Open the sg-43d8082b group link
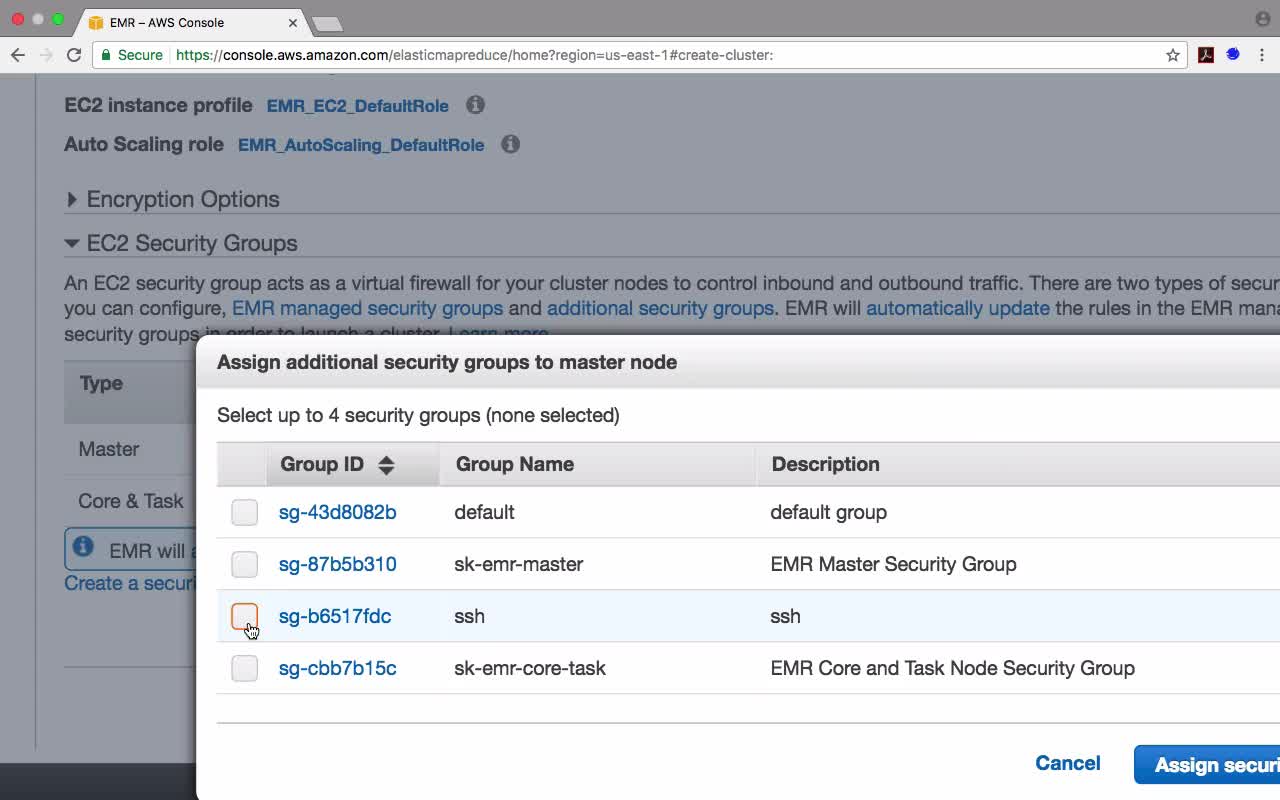1280x800 pixels. point(337,512)
